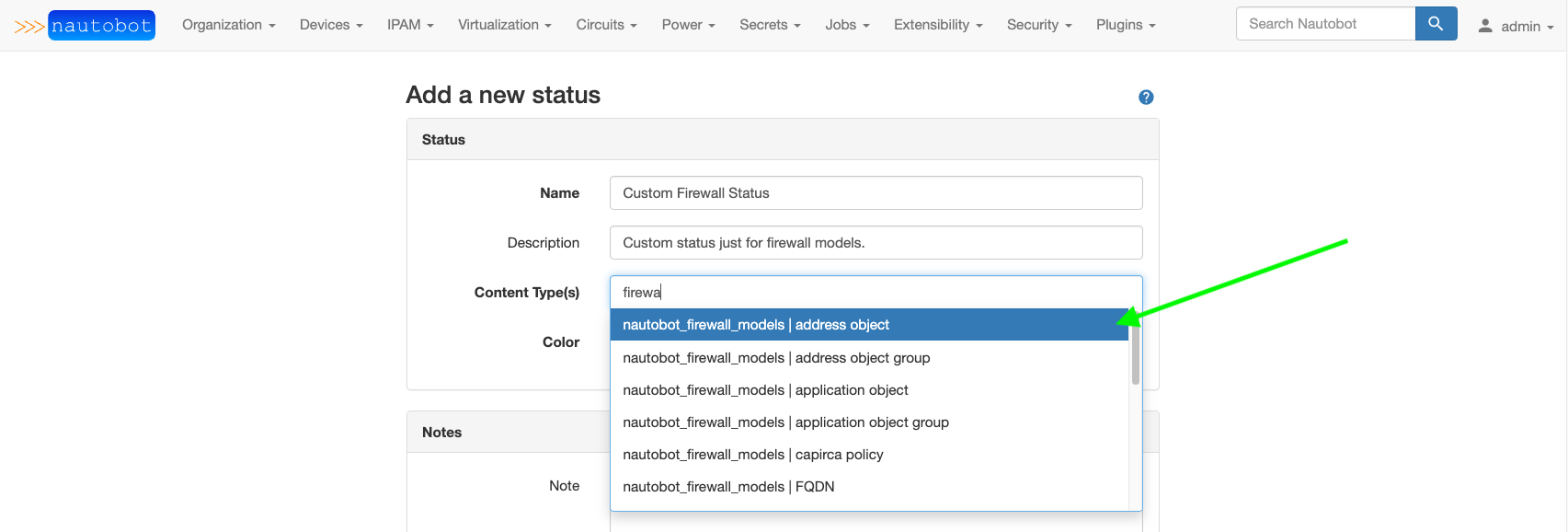Select 'nautobot_firewall_models | capirca policy' option

869,455
